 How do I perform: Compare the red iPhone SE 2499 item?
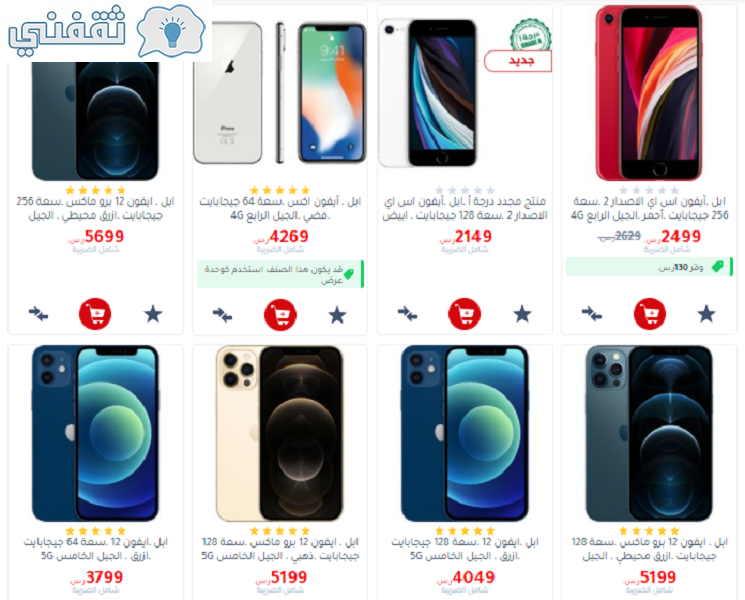click(x=592, y=314)
